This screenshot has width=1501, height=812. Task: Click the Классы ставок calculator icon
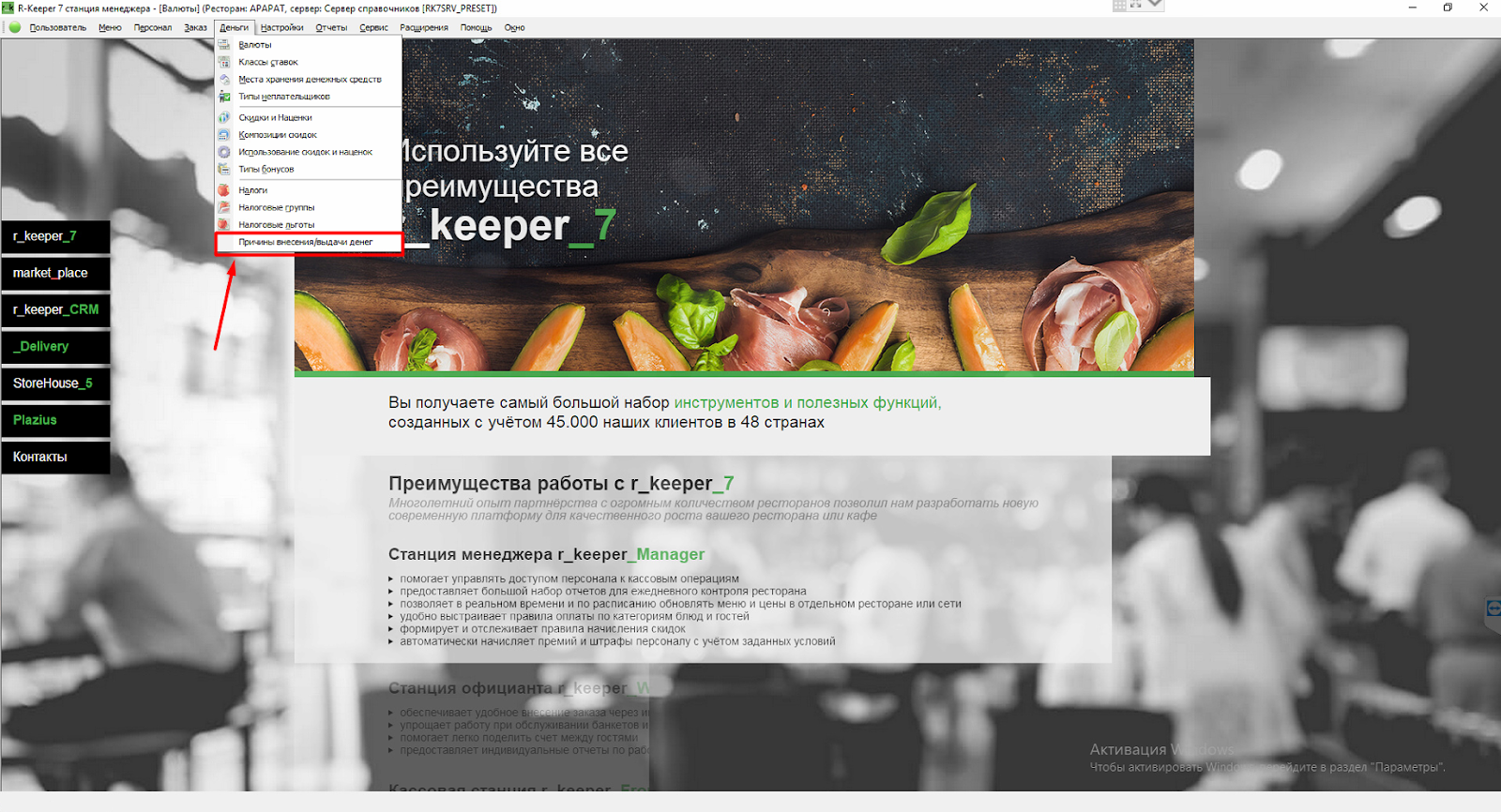tap(224, 62)
